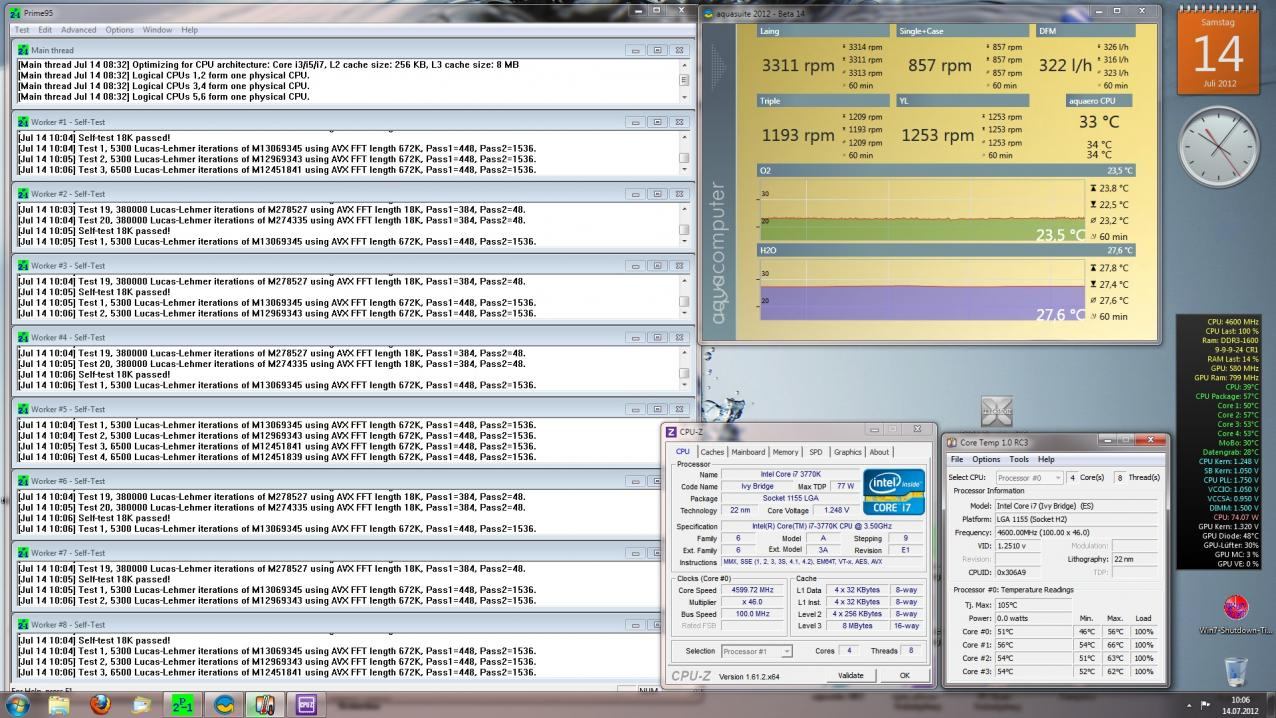Click the sidebar CPU: 4600 MHz line

pos(1232,322)
